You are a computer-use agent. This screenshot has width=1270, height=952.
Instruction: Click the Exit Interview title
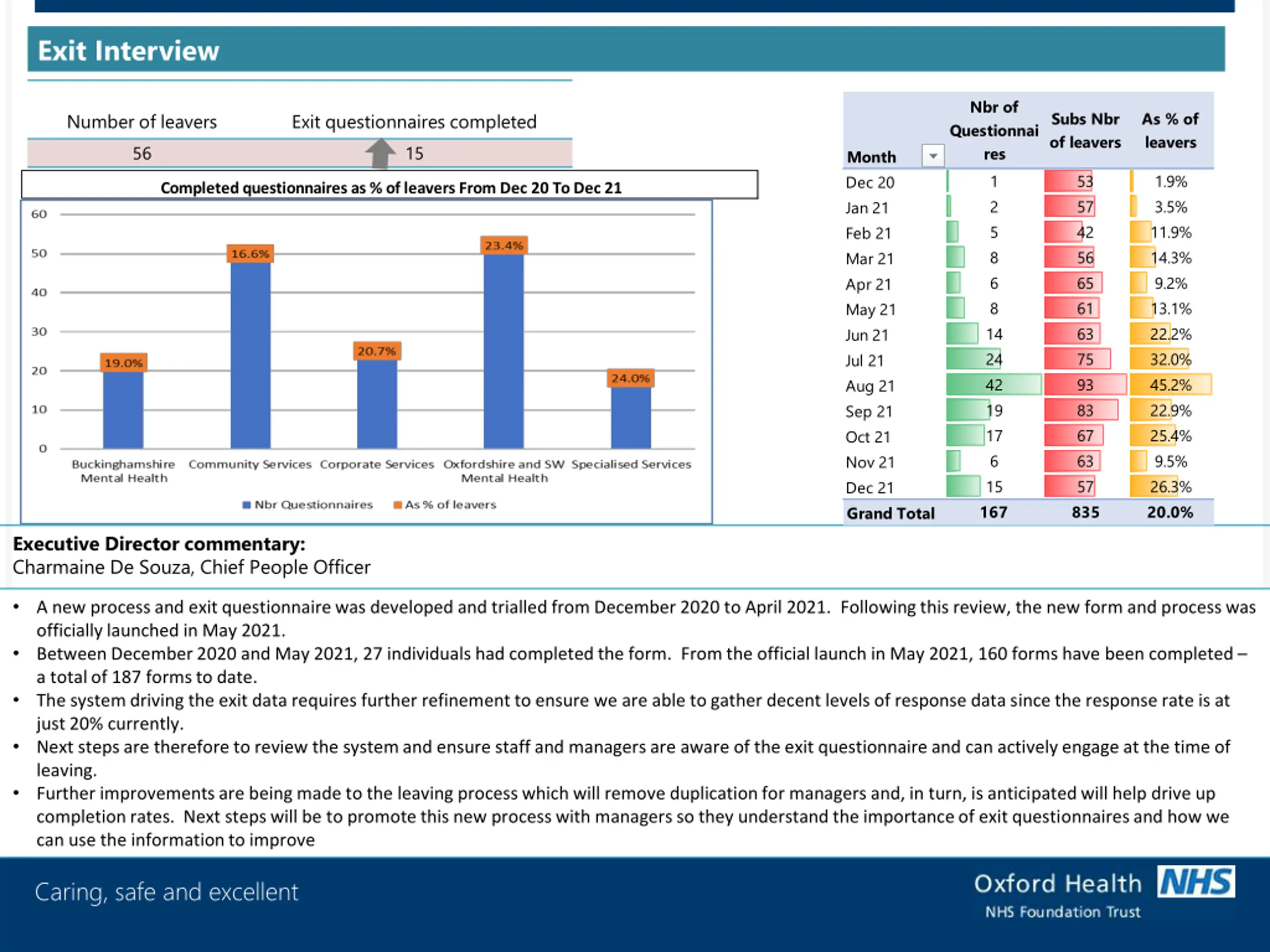pyautogui.click(x=128, y=51)
